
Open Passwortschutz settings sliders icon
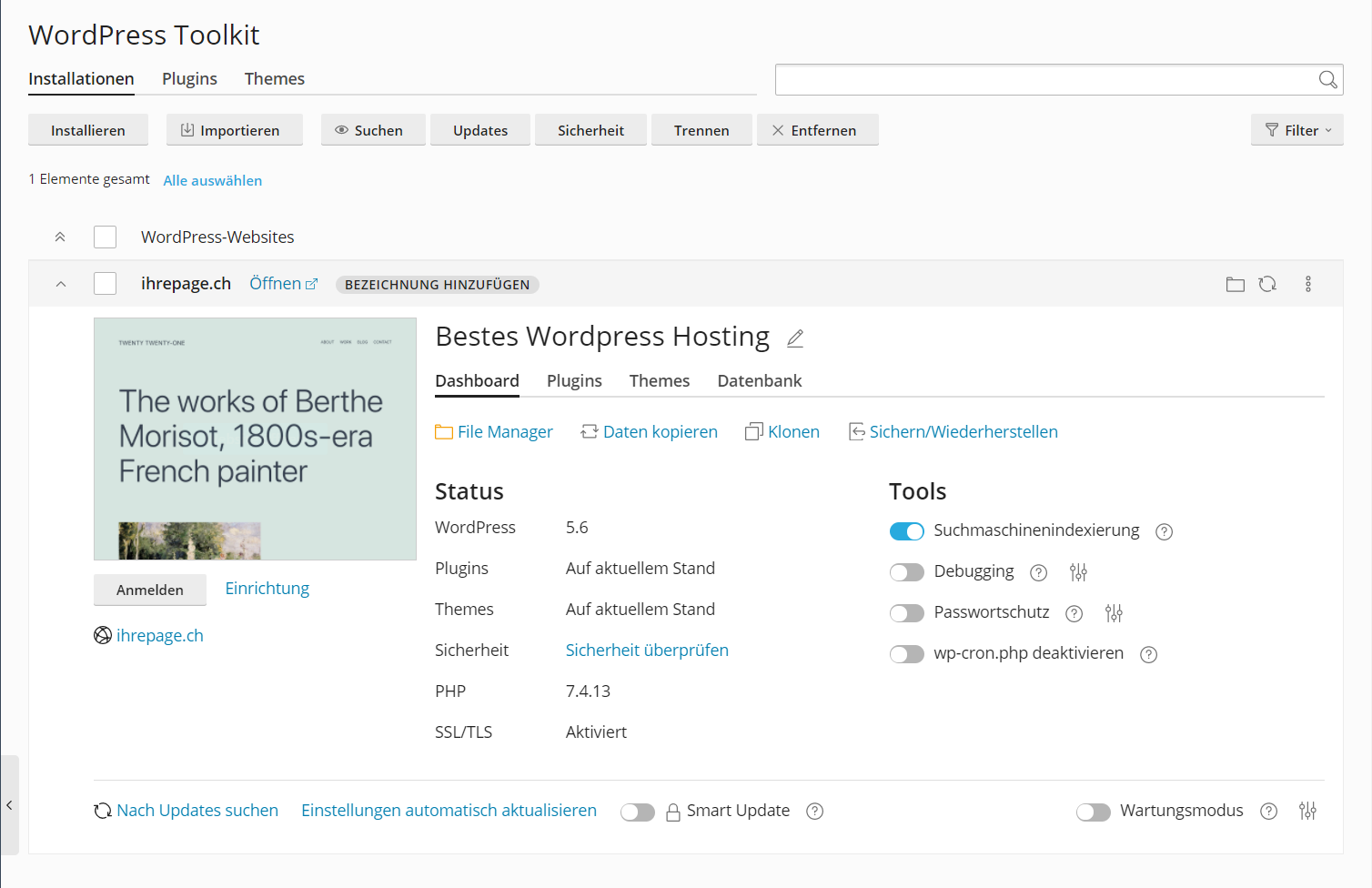pyautogui.click(x=1114, y=612)
